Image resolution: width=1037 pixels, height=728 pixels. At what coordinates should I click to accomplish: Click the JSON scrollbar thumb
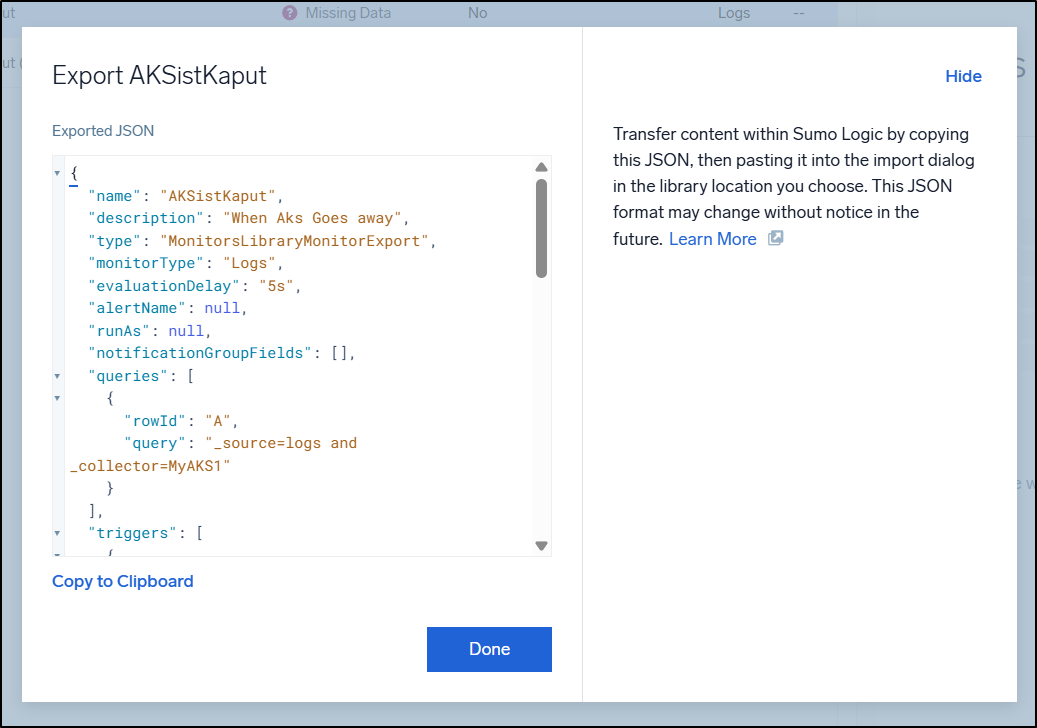[541, 228]
